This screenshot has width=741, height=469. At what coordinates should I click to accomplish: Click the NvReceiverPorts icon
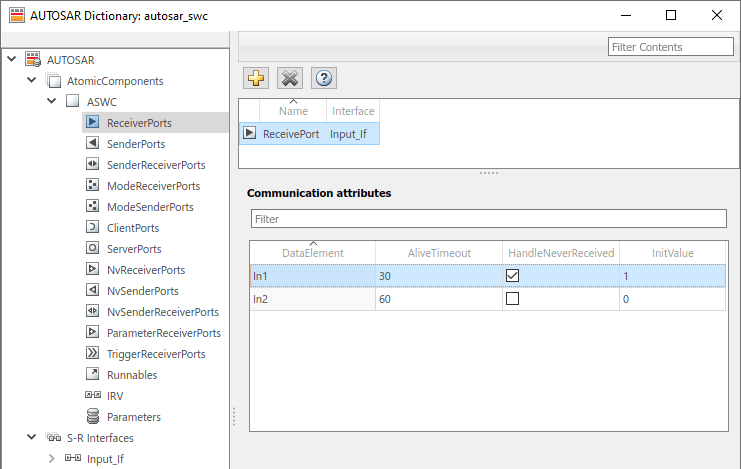click(x=93, y=269)
